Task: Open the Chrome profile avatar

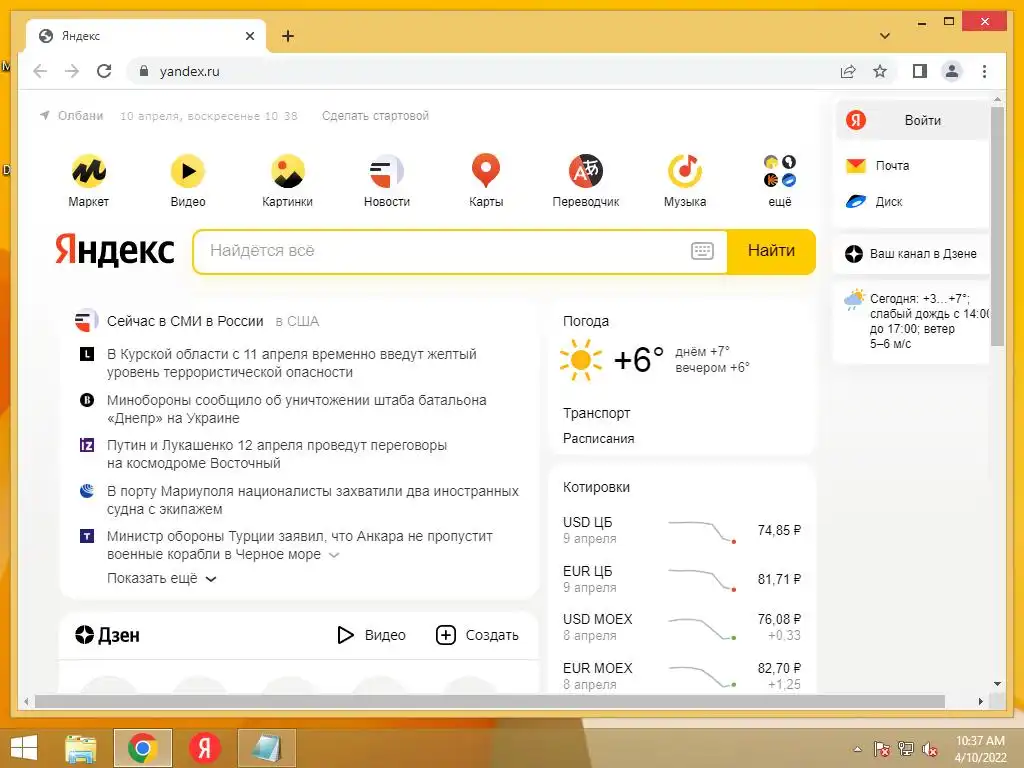Action: [952, 71]
